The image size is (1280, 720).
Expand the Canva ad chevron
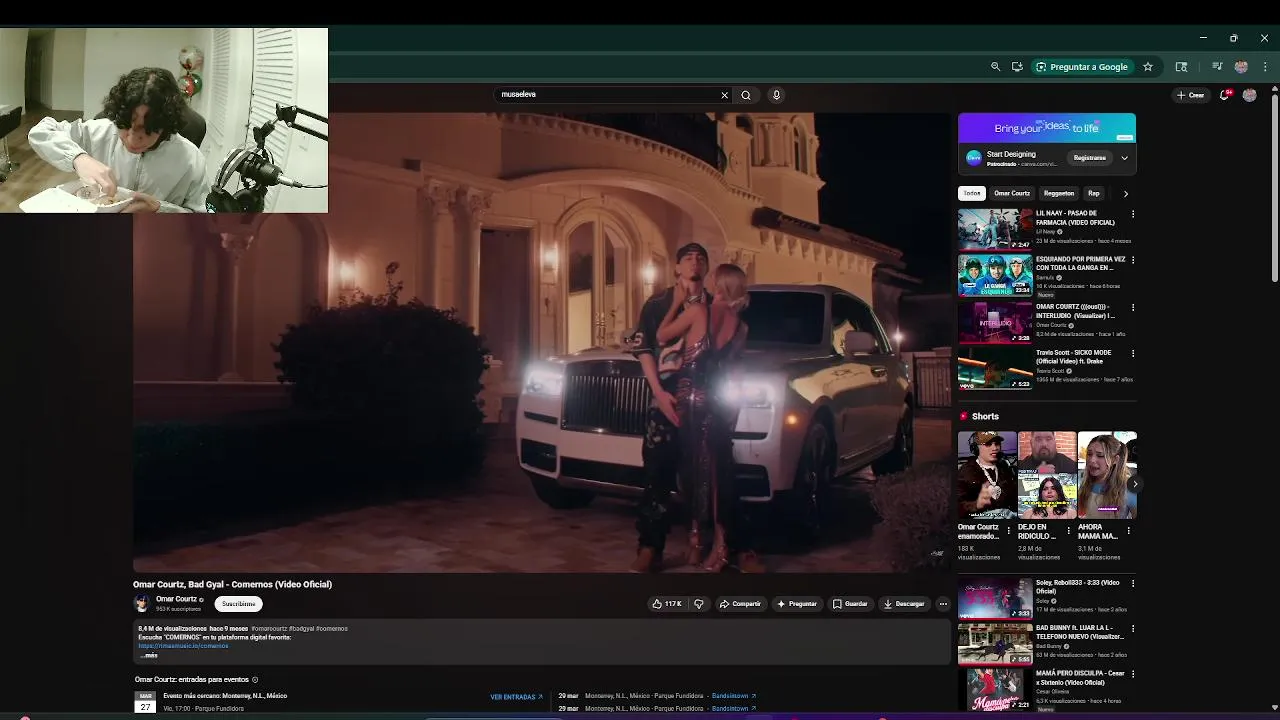point(1124,158)
